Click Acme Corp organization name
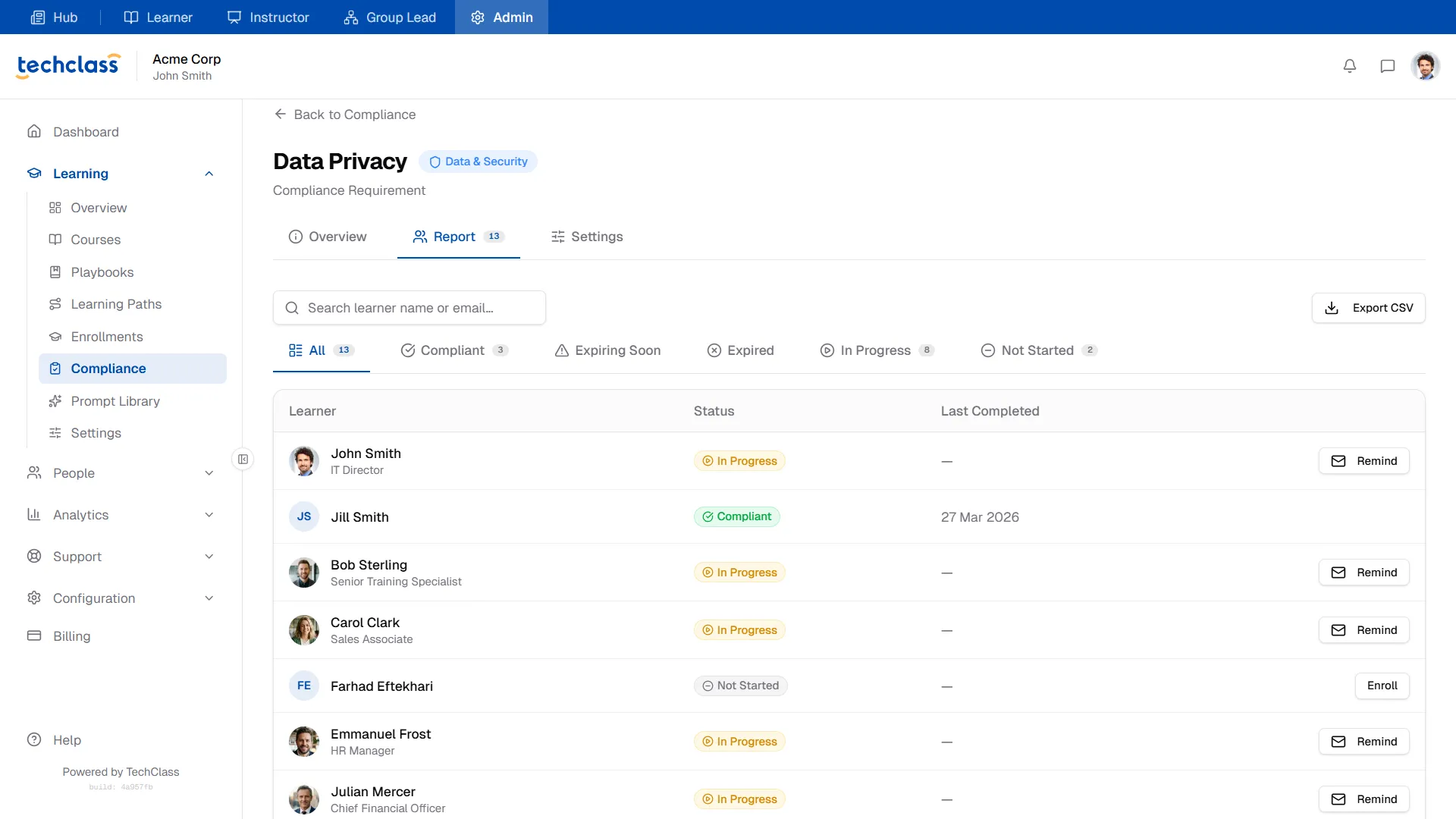 coord(187,59)
